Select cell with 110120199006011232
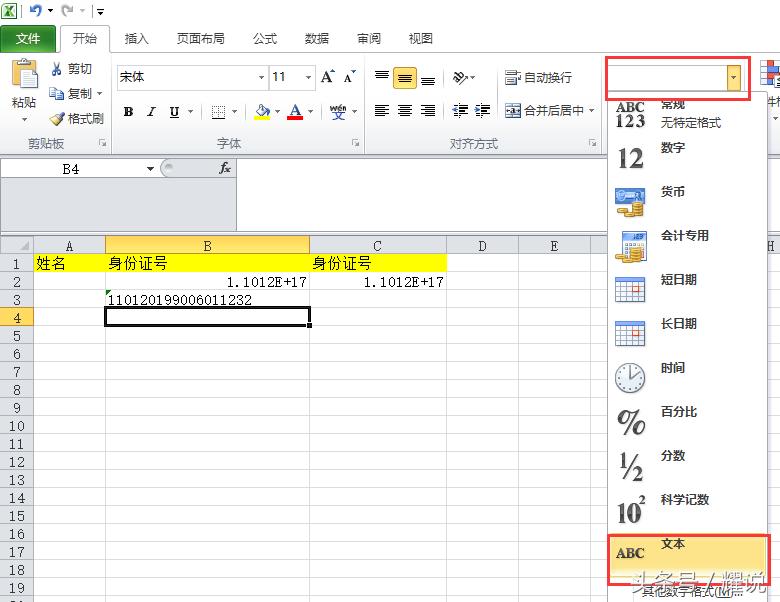Screen dimensions: 780x602 pyautogui.click(x=207, y=300)
